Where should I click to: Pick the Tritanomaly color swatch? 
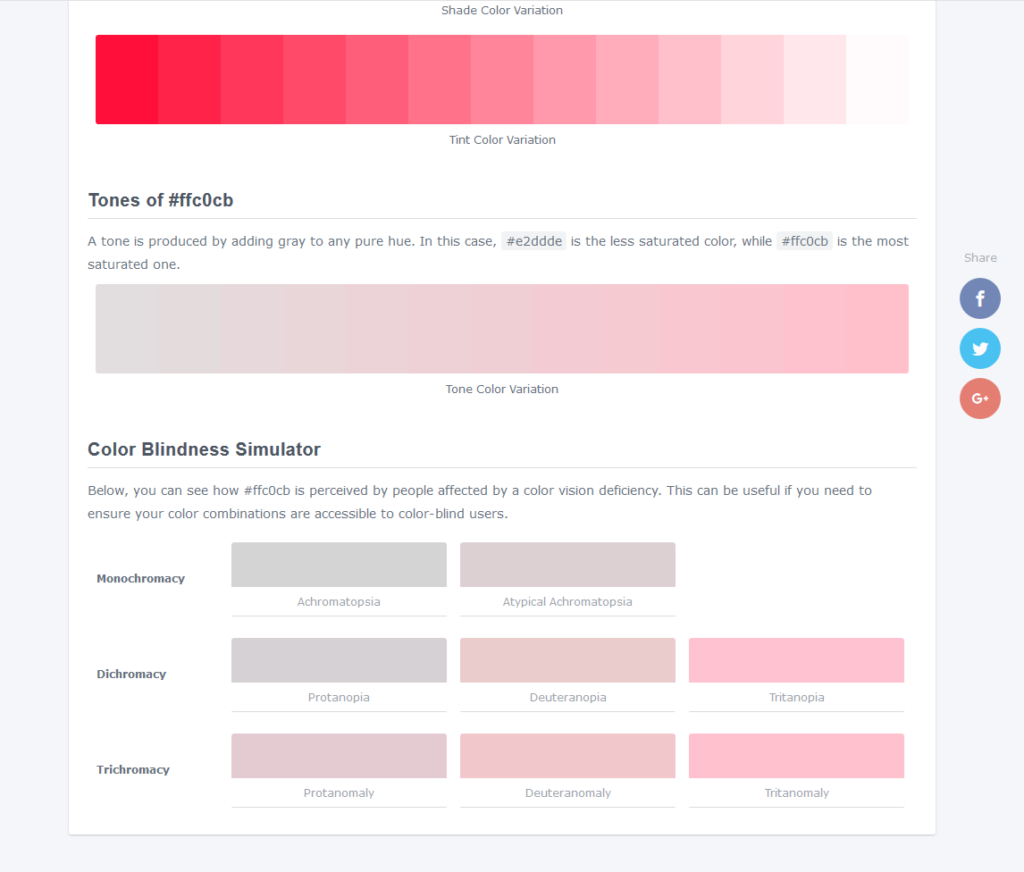point(796,756)
